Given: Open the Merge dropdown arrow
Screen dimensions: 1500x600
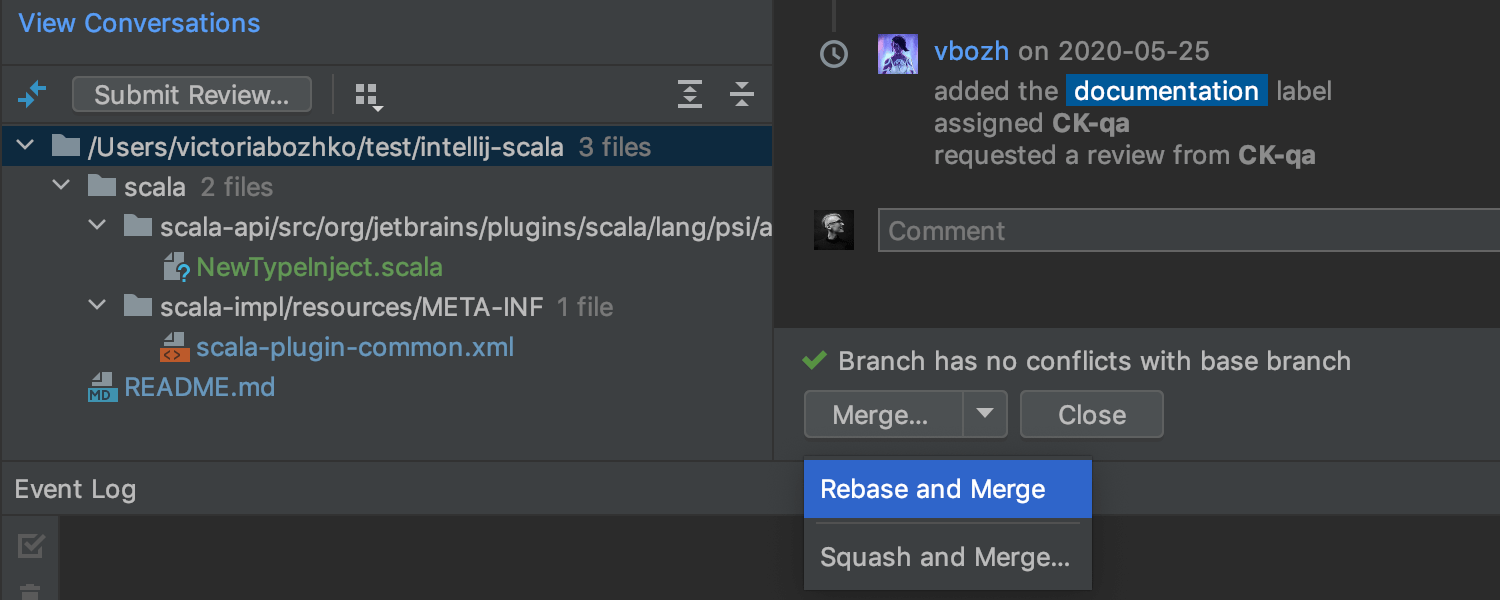Looking at the screenshot, I should click(x=985, y=414).
